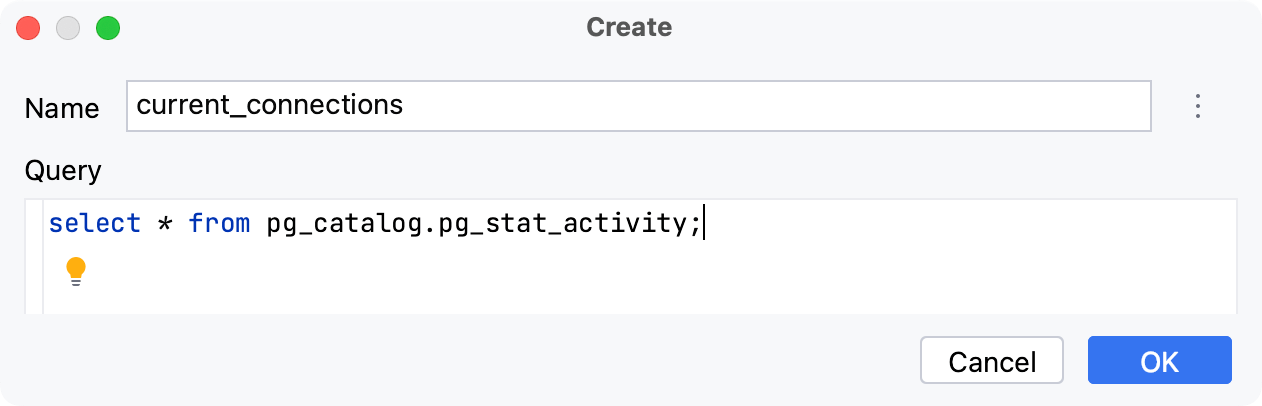
Task: Dismiss the dialog with Cancel
Action: pyautogui.click(x=992, y=361)
